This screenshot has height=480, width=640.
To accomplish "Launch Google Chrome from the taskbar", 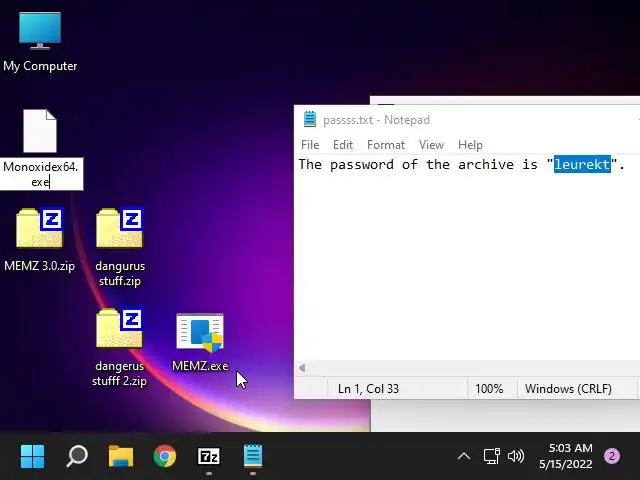I will (x=165, y=456).
